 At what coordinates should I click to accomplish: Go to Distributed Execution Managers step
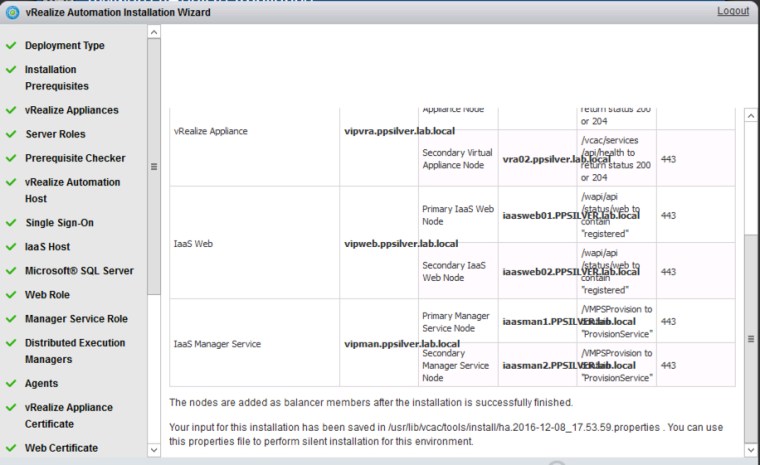point(75,351)
